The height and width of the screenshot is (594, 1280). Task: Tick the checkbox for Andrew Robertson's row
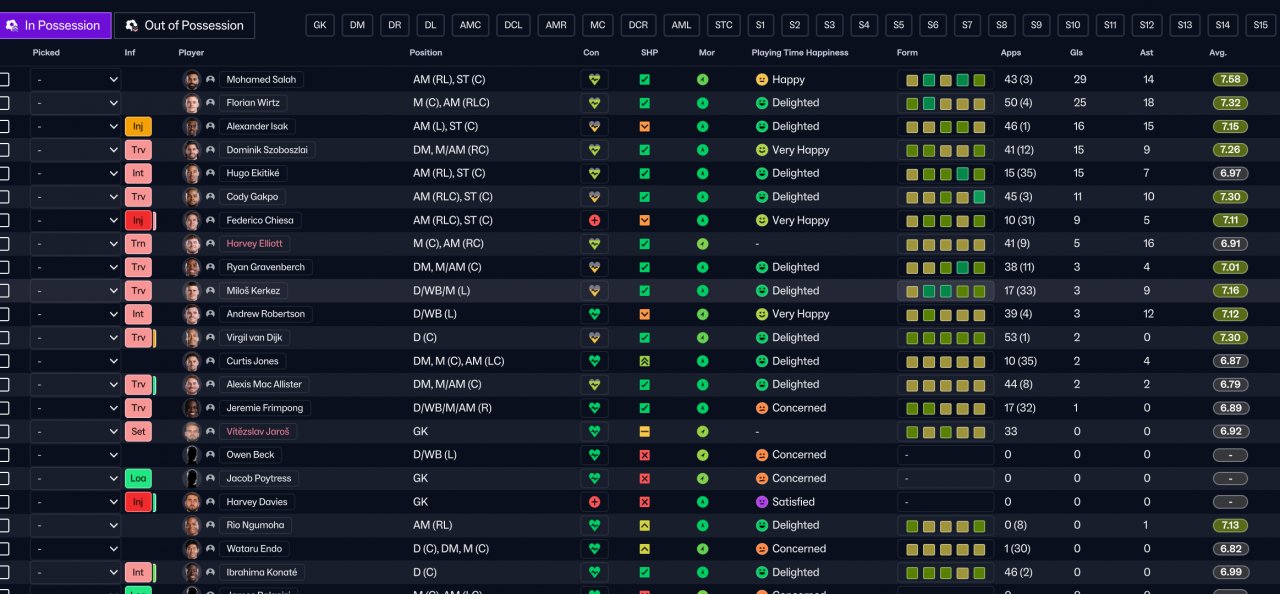(4, 314)
